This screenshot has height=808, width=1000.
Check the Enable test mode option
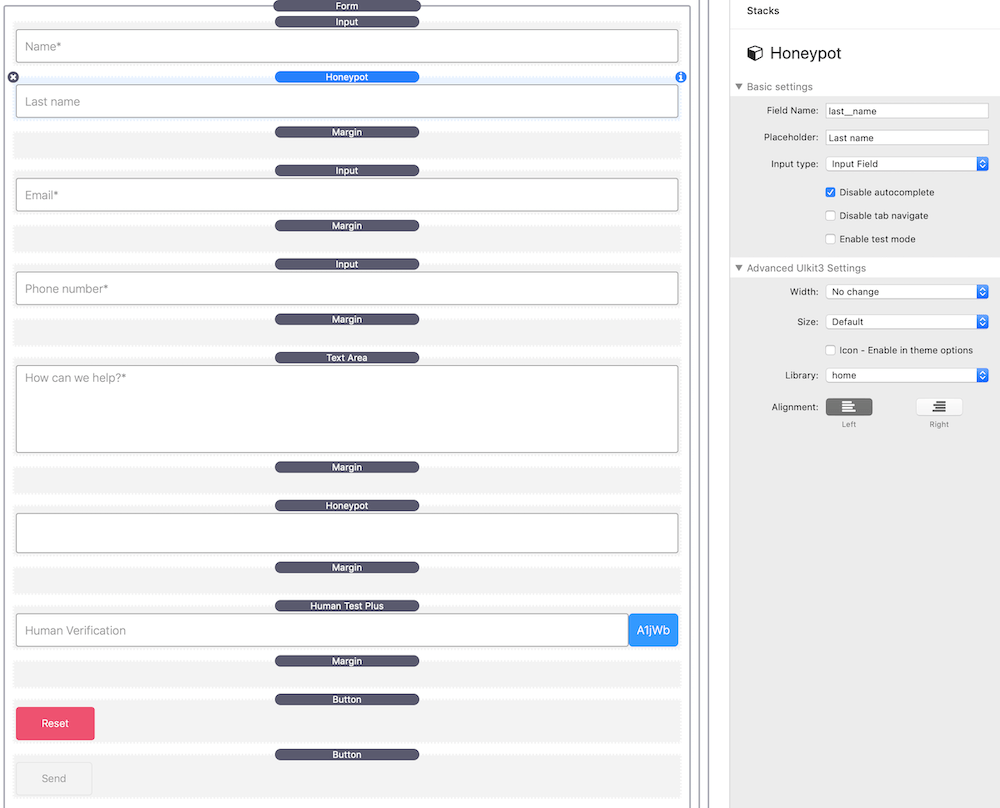pyautogui.click(x=830, y=239)
